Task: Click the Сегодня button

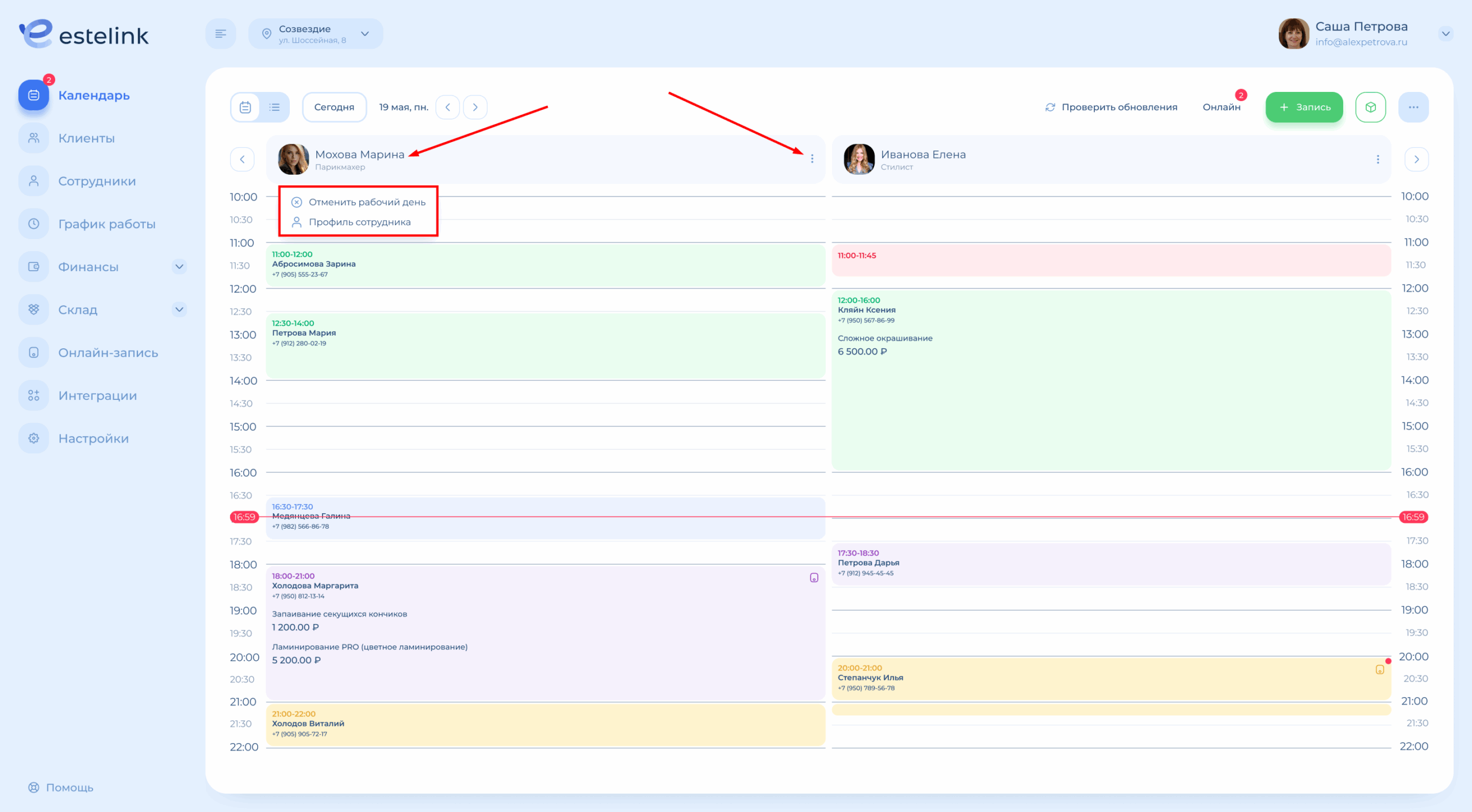Action: (334, 107)
